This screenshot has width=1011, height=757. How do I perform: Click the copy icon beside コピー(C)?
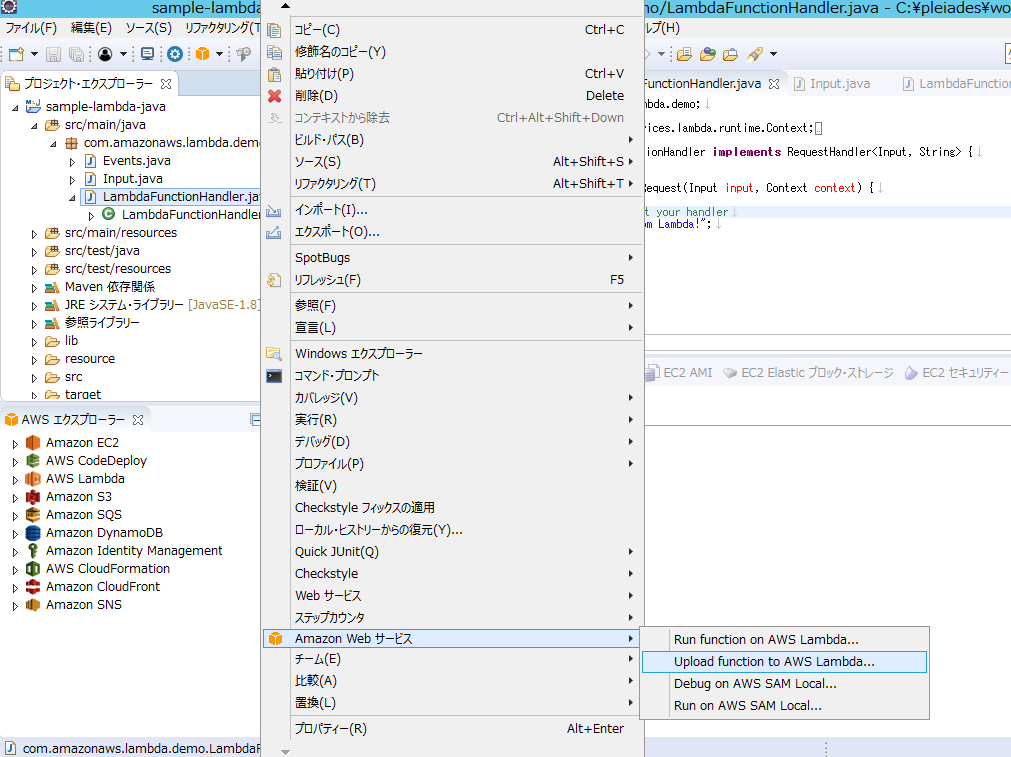(275, 30)
